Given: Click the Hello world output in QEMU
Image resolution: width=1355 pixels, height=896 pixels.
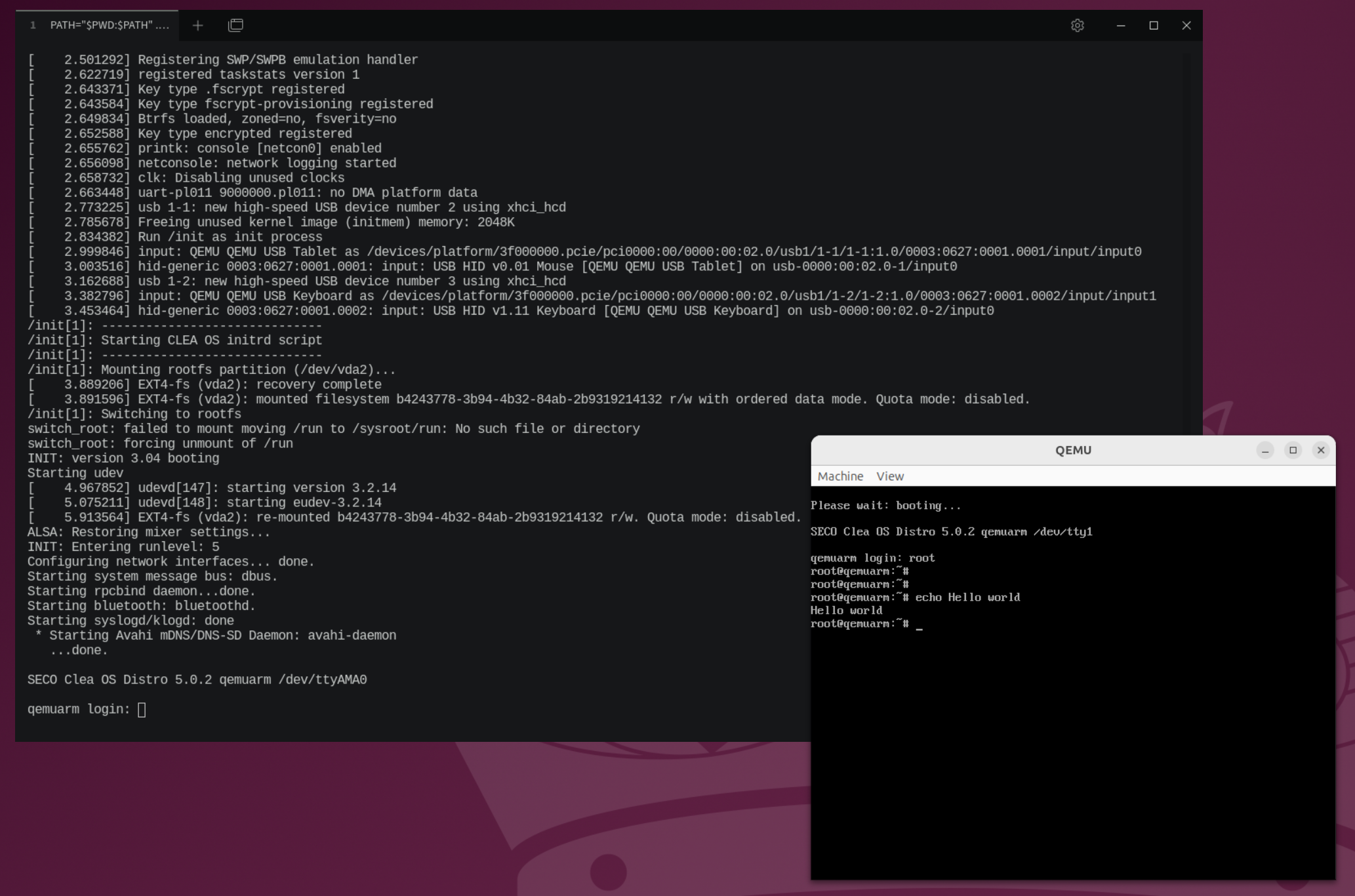Looking at the screenshot, I should [x=846, y=610].
